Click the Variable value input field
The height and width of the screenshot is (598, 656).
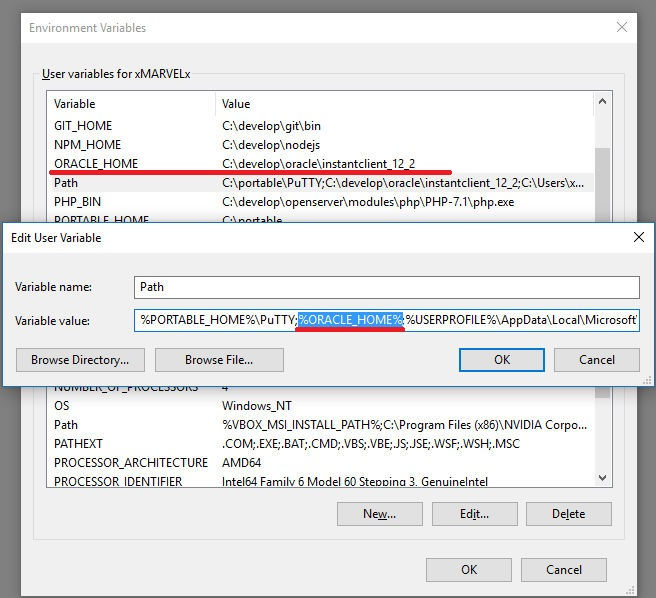click(386, 320)
